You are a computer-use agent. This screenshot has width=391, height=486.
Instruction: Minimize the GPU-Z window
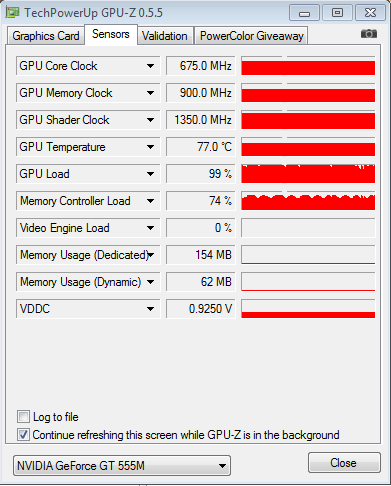[x=305, y=13]
